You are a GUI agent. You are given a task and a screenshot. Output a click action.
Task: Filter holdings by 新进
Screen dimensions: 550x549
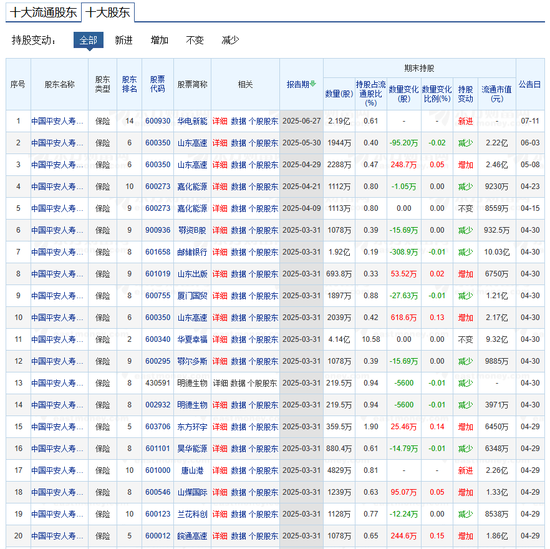(123, 40)
